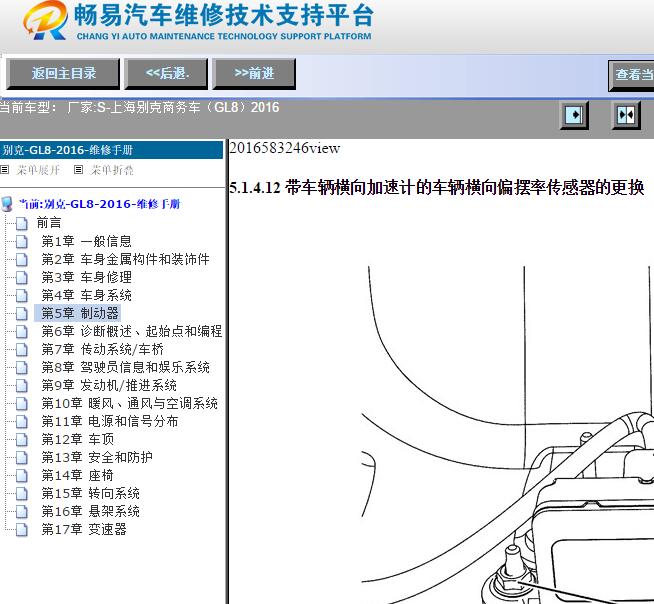Open the 前言 entry
The image size is (654, 604).
[x=49, y=223]
